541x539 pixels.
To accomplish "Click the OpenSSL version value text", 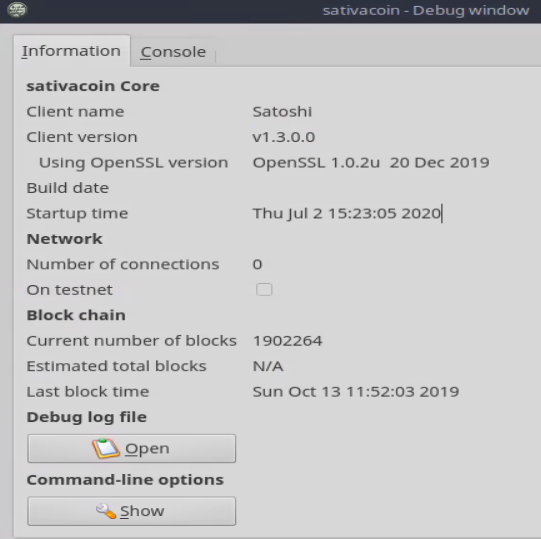I will coord(371,163).
